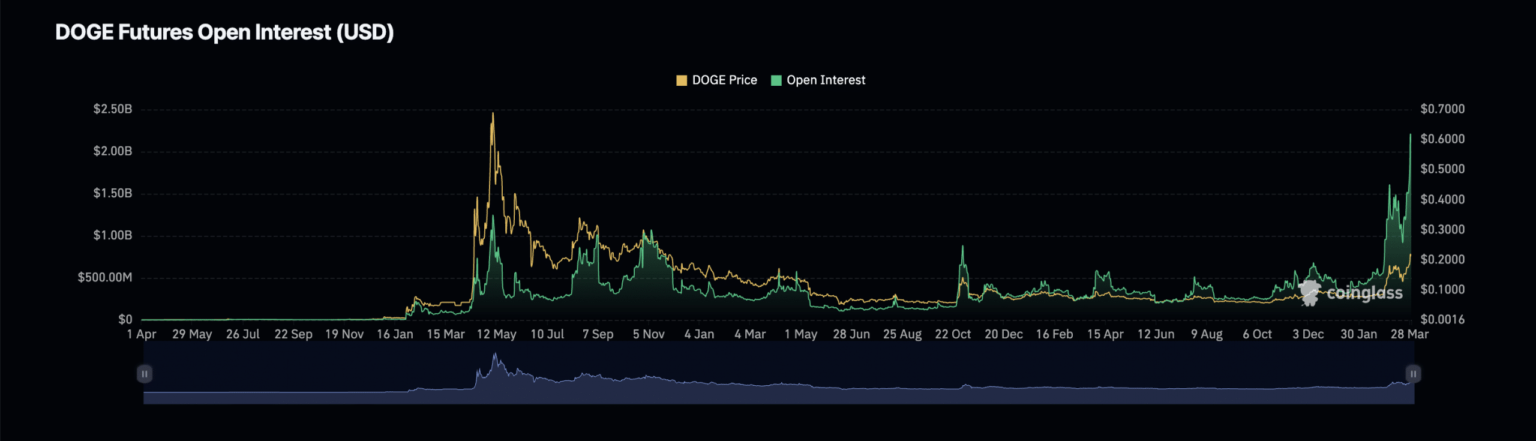The height and width of the screenshot is (441, 1536).
Task: Toggle the Open Interest legend series
Action: click(825, 80)
